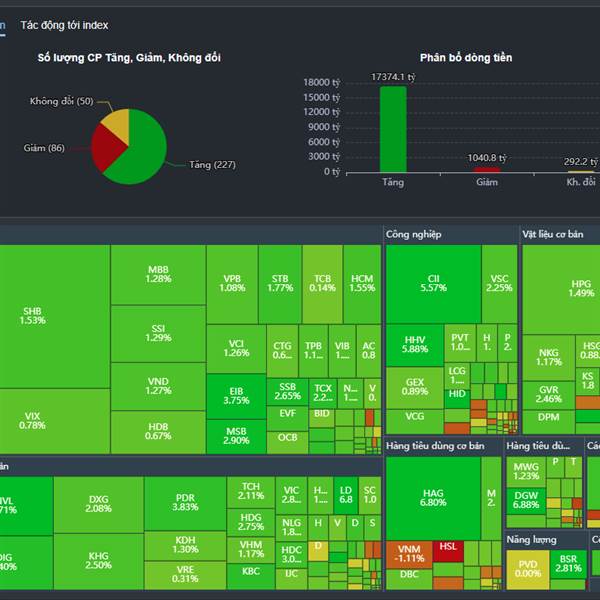The width and height of the screenshot is (600, 600).
Task: Click the PDR 3.83% tile
Action: [x=185, y=503]
